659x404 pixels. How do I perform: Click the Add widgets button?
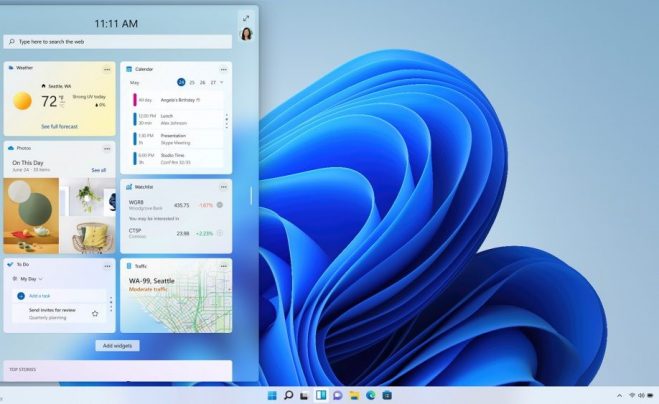118,345
